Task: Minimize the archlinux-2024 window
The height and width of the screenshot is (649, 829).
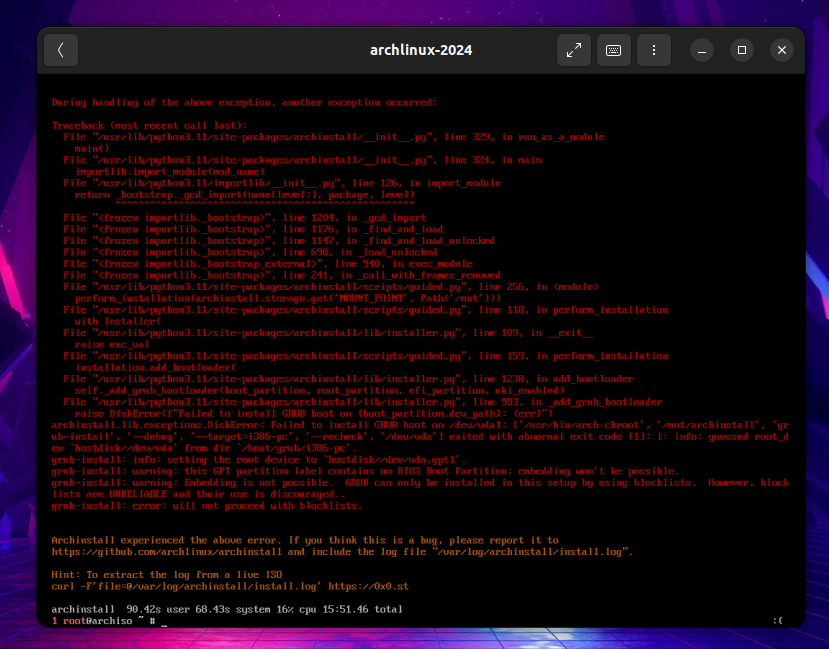Action: pyautogui.click(x=701, y=49)
